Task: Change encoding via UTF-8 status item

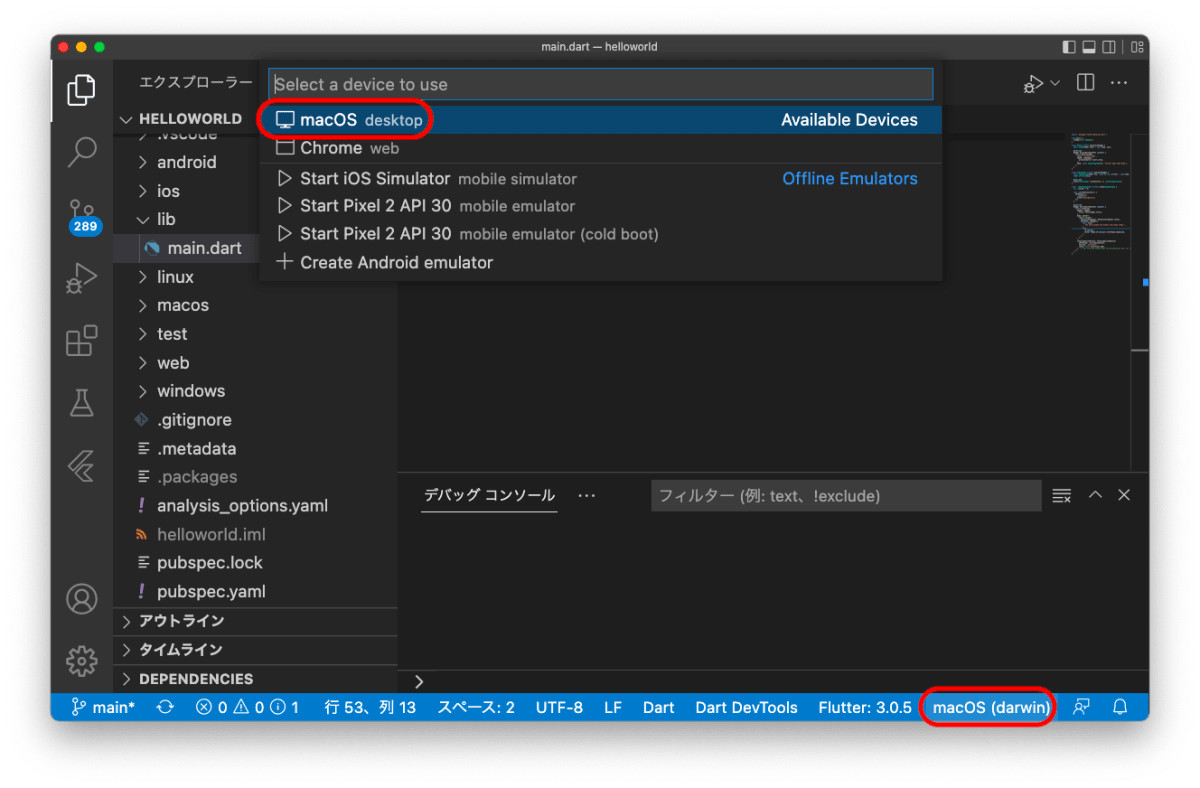Action: click(x=559, y=707)
